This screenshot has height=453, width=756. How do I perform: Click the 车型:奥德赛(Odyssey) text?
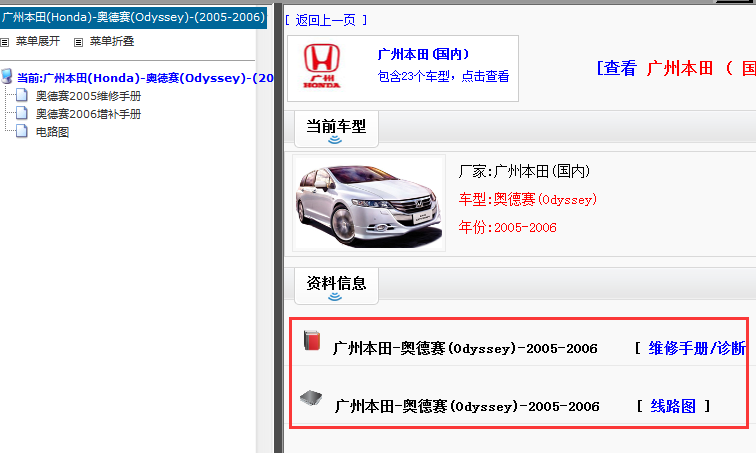coord(528,200)
